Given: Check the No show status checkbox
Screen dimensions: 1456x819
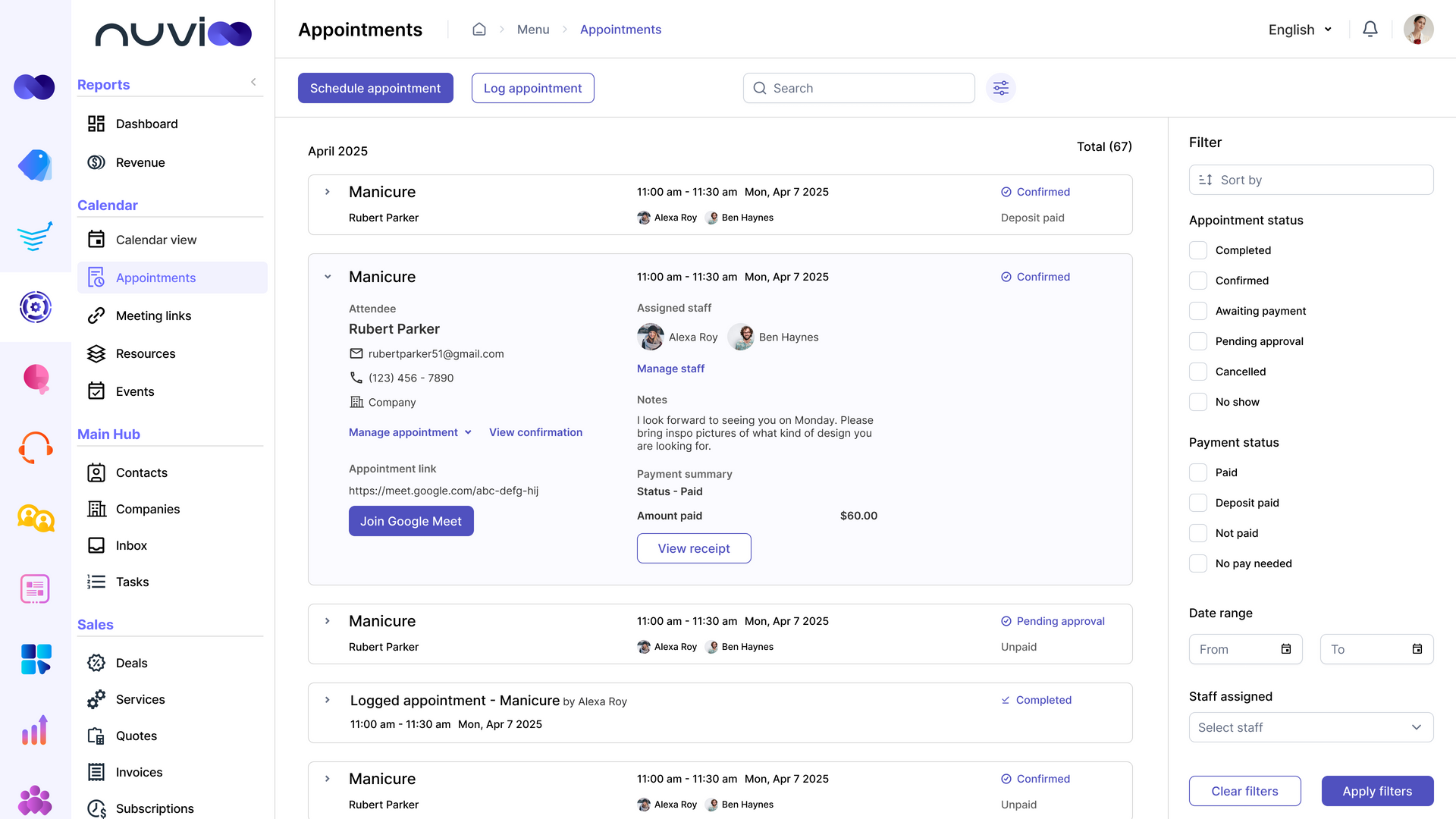Looking at the screenshot, I should [1198, 402].
